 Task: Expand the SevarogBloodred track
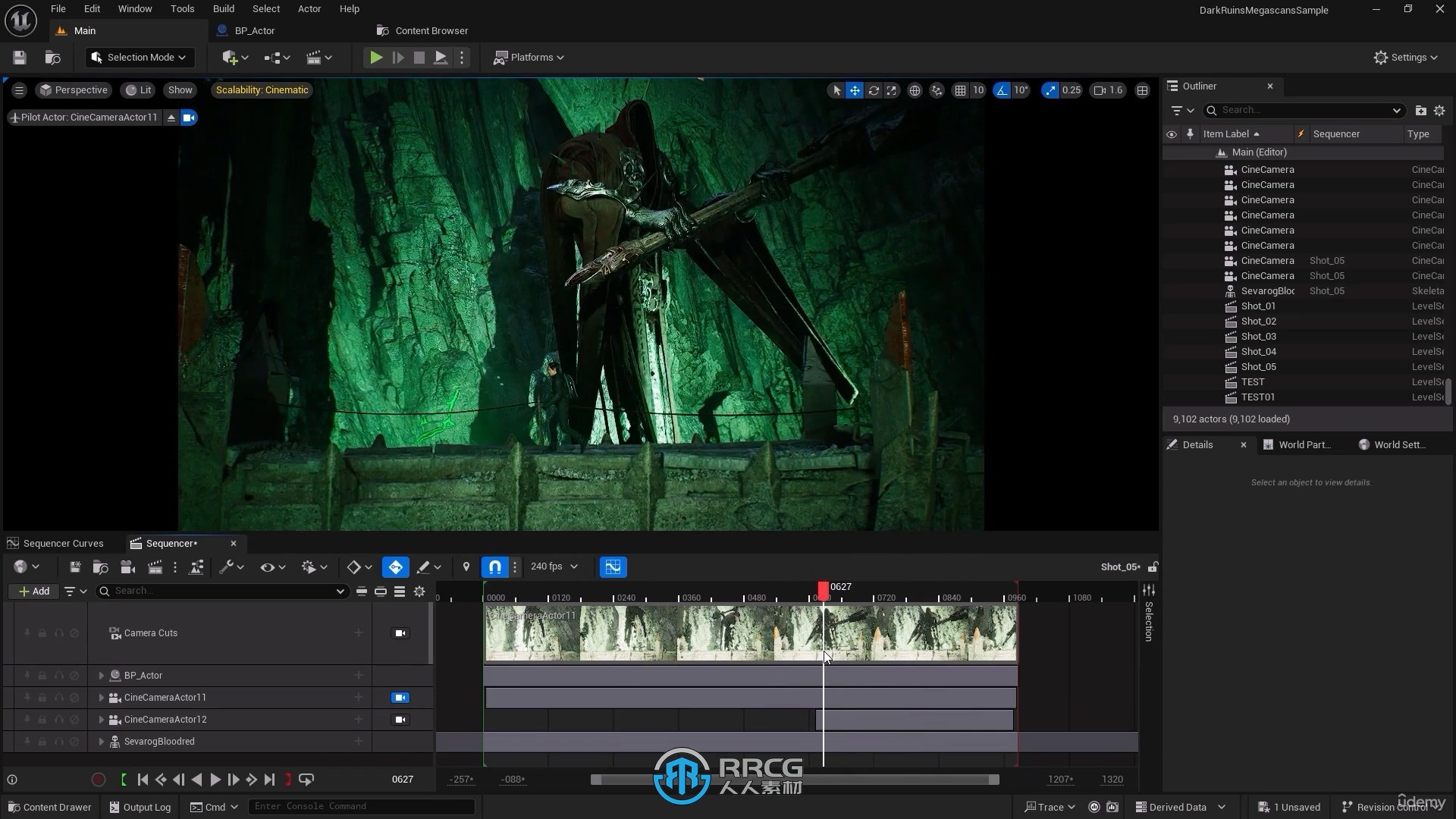pyautogui.click(x=102, y=742)
